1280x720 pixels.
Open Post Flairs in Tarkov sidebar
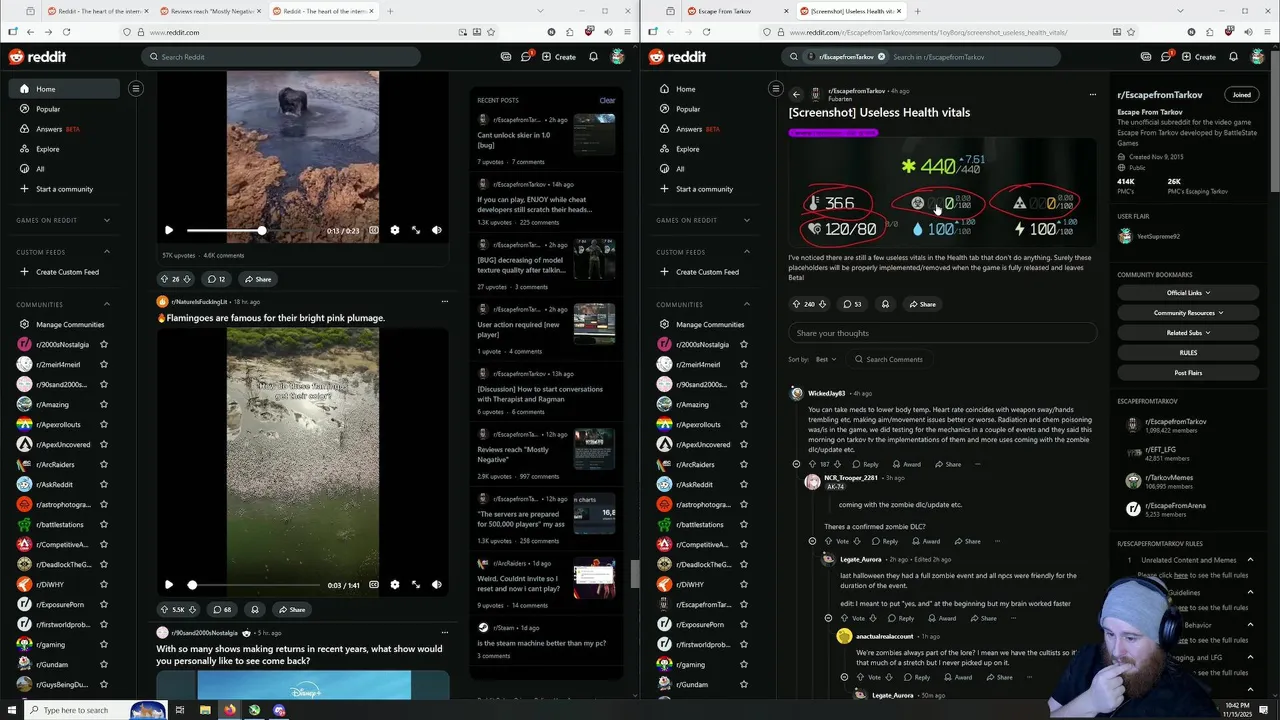[x=1188, y=373]
